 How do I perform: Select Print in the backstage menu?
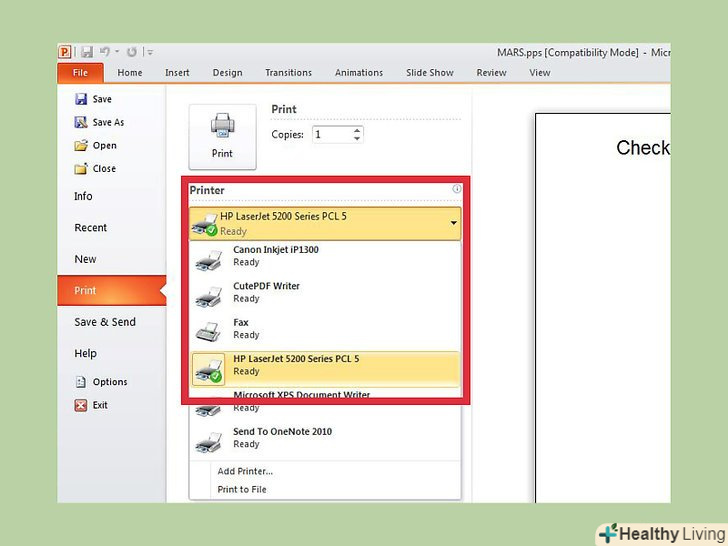click(111, 291)
